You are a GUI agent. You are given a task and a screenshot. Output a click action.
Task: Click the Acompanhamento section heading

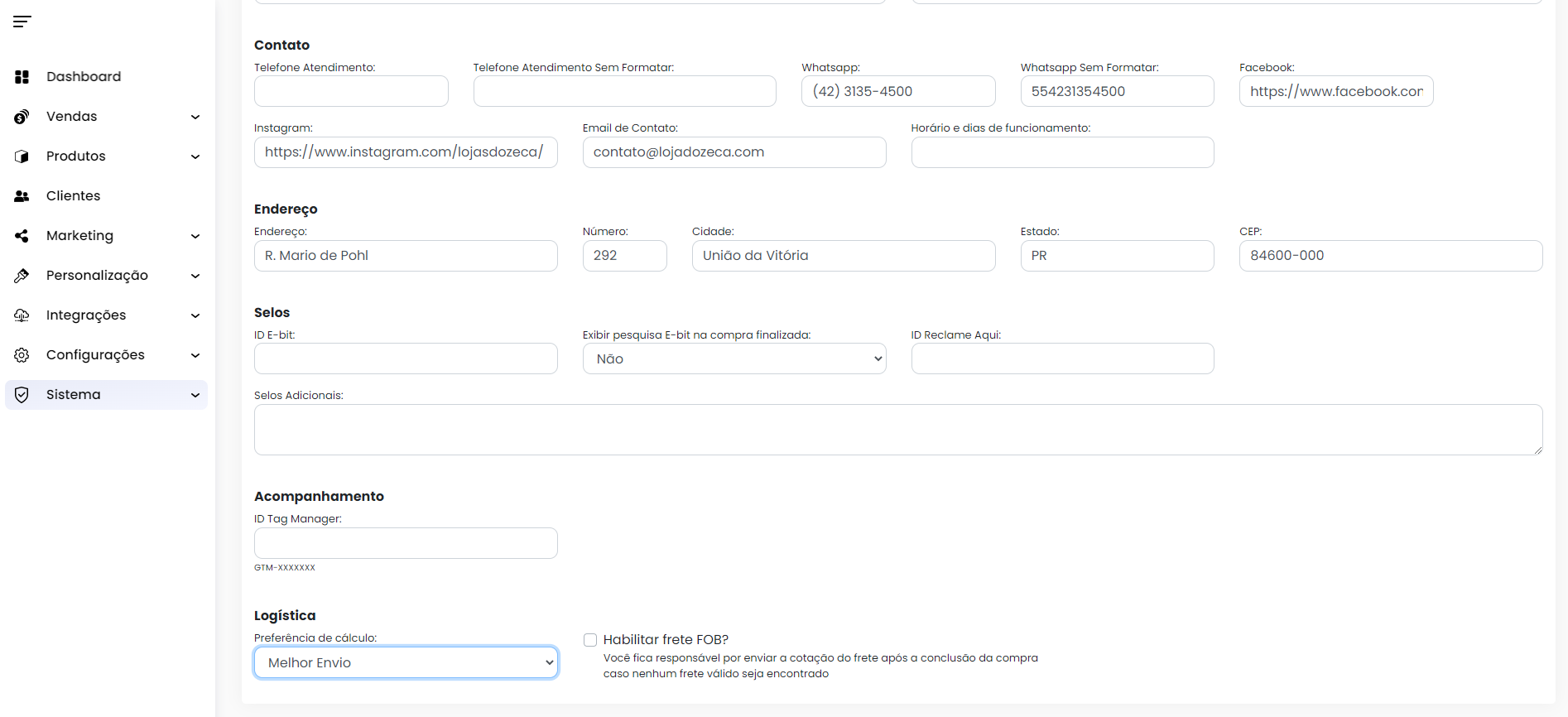[319, 497]
